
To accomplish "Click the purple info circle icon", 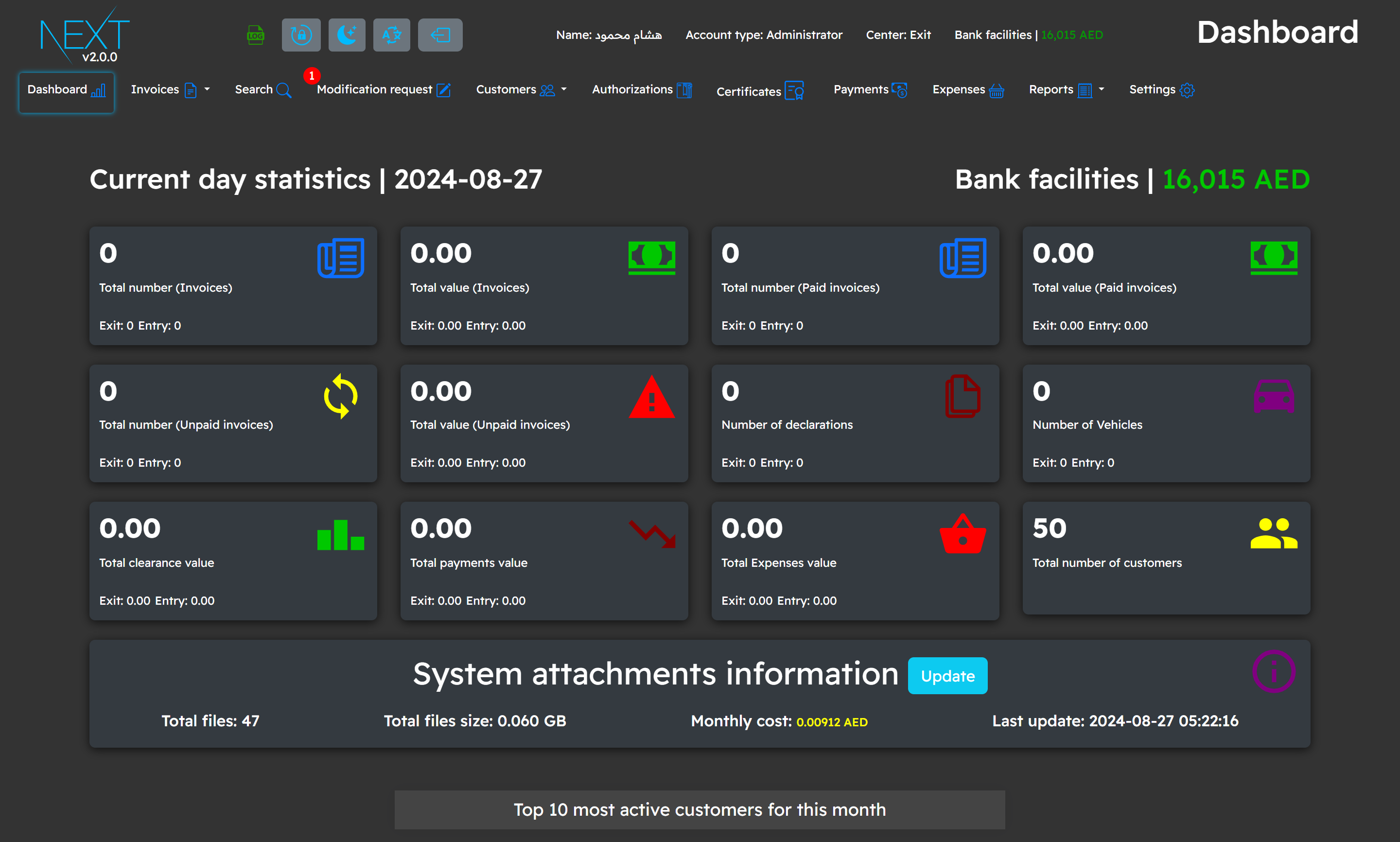I will [1274, 671].
